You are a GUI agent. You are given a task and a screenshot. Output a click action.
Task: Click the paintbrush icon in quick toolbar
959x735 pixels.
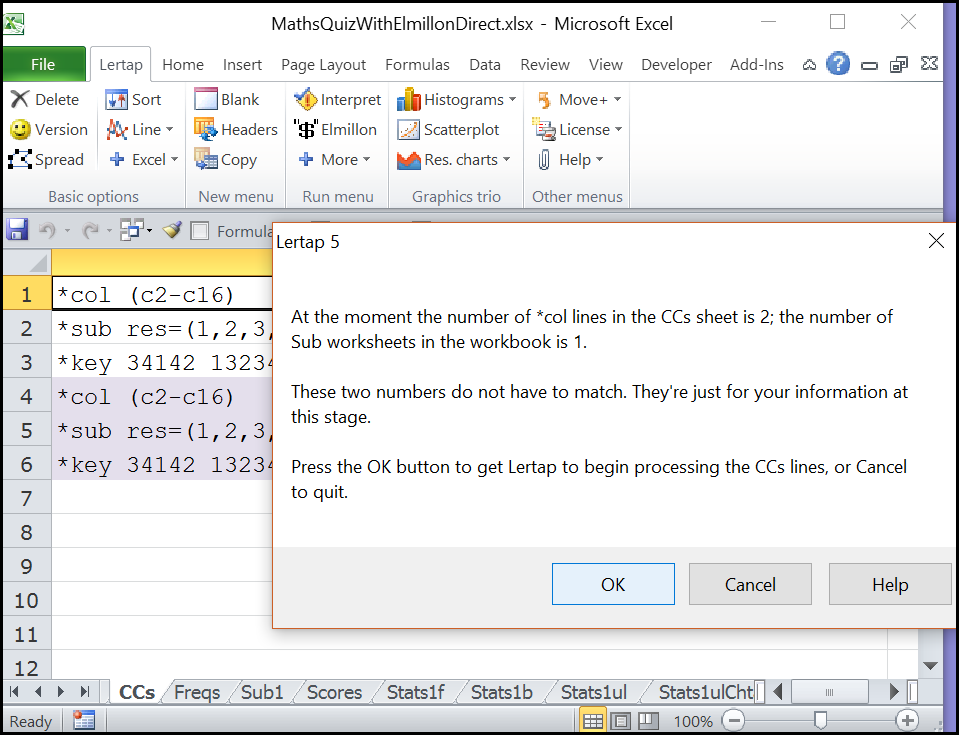pos(172,230)
